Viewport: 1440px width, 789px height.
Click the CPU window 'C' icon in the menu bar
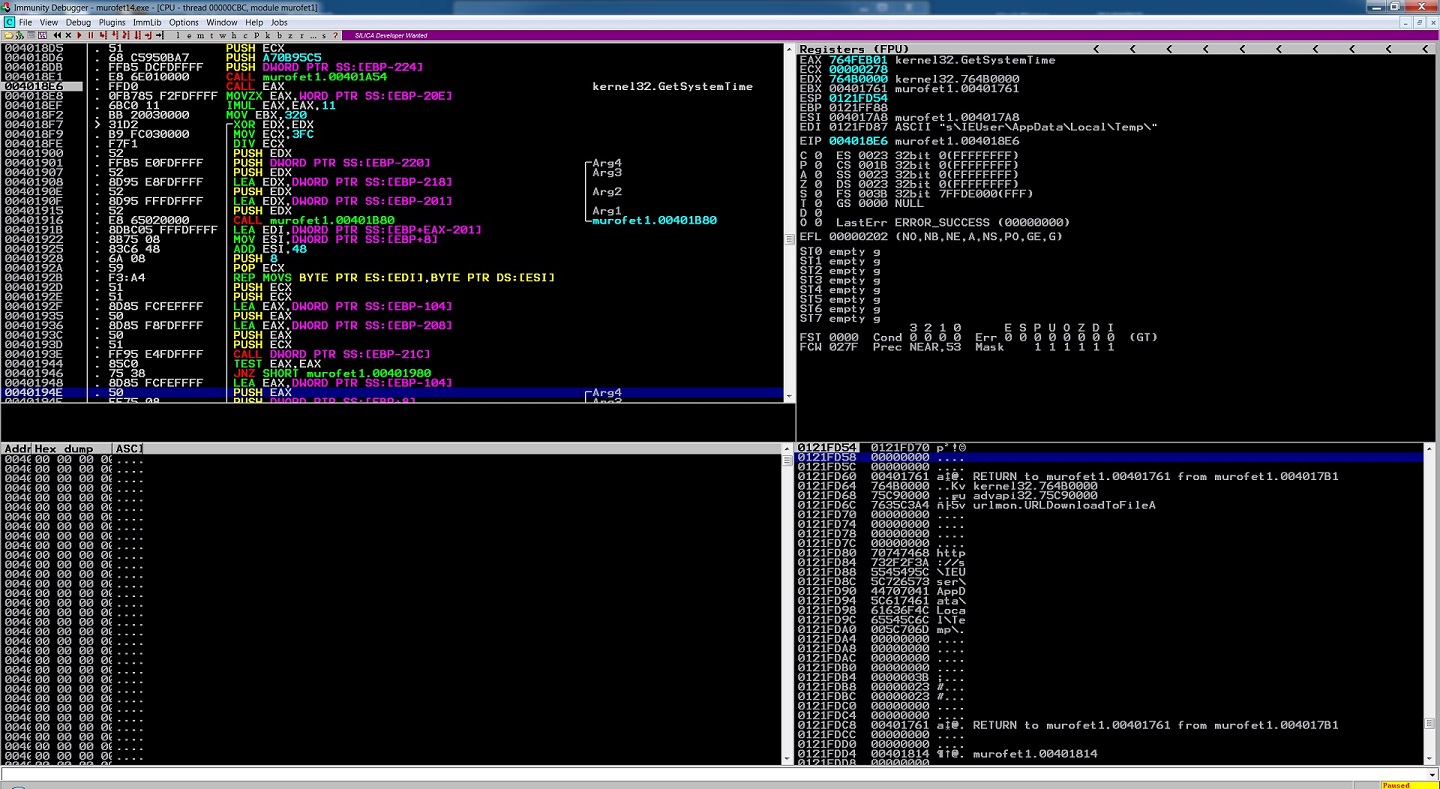coord(9,22)
